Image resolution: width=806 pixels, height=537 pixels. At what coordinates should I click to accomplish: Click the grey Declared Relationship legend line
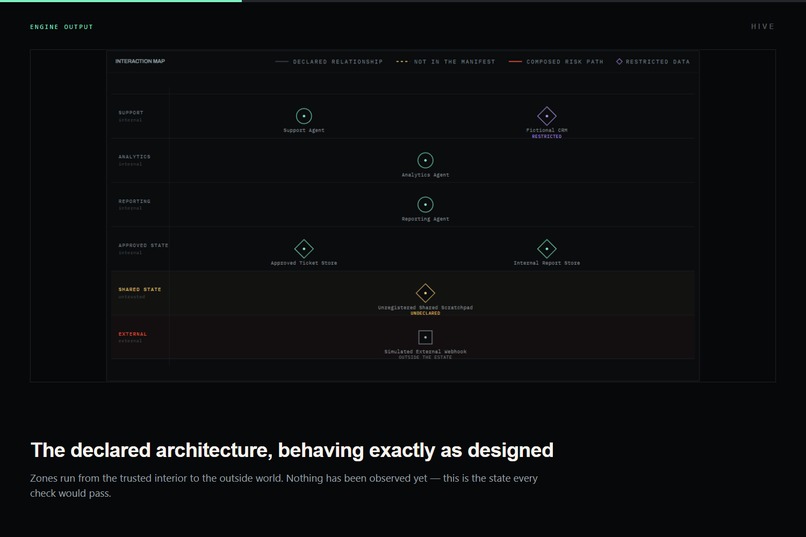[282, 62]
